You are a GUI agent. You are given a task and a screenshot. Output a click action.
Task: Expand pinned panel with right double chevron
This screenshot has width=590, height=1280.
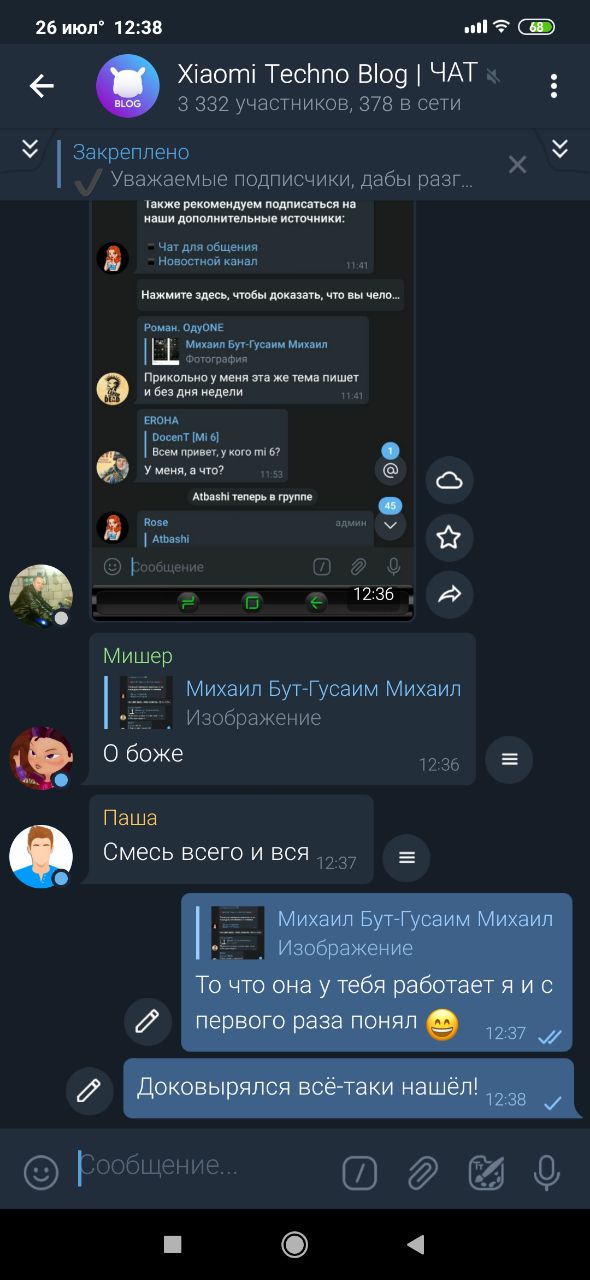point(560,149)
